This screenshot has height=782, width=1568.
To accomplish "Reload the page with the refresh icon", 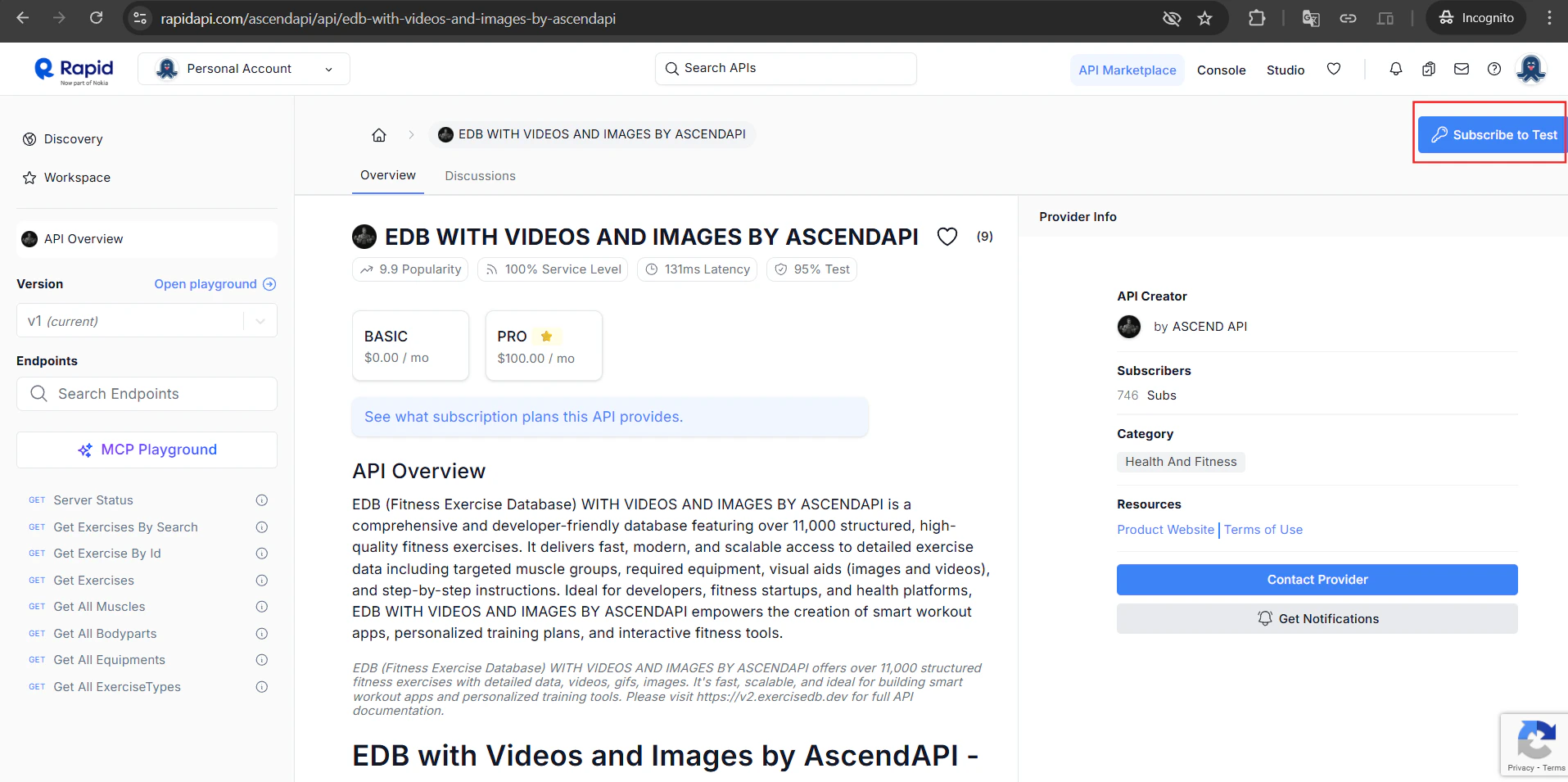I will [96, 17].
